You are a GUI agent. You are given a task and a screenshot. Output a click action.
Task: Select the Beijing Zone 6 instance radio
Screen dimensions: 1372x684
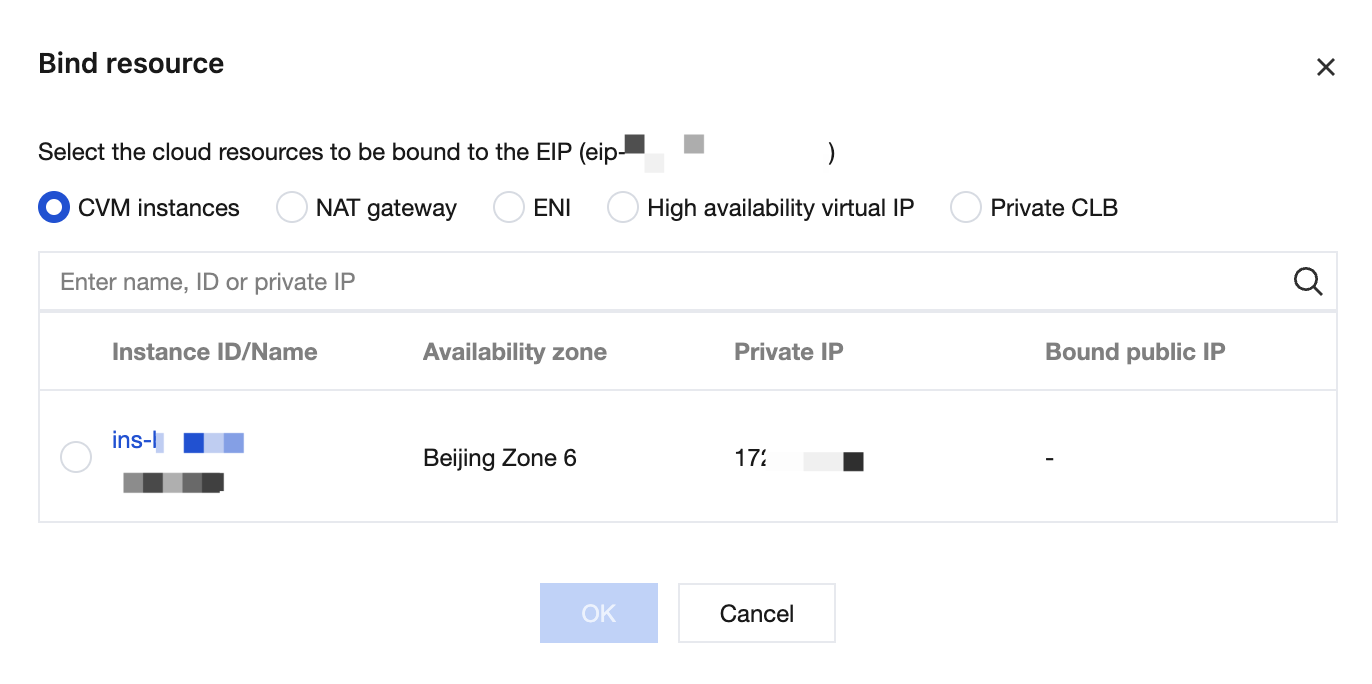coord(76,457)
